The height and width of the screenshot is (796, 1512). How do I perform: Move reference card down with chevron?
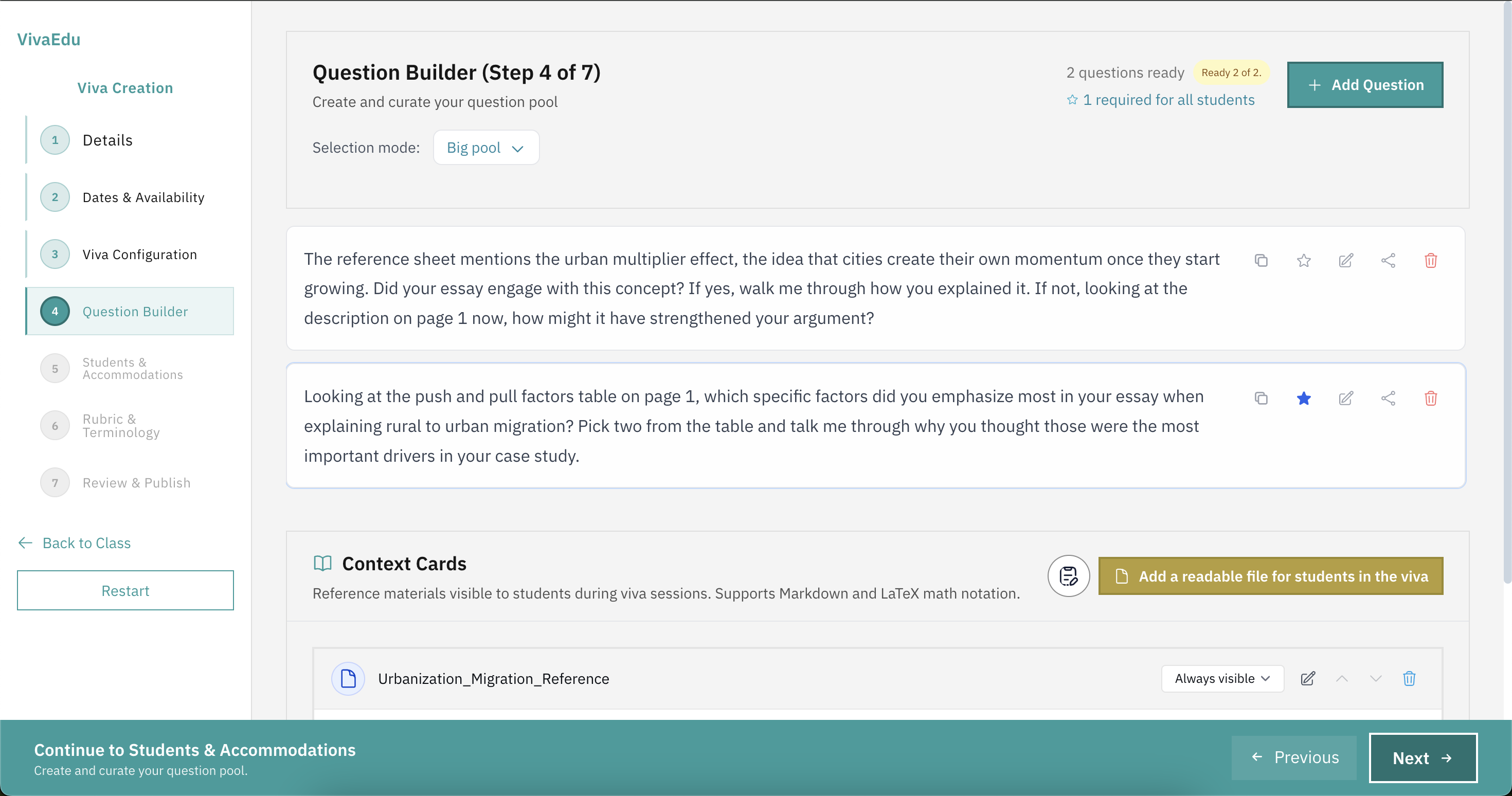(x=1375, y=679)
